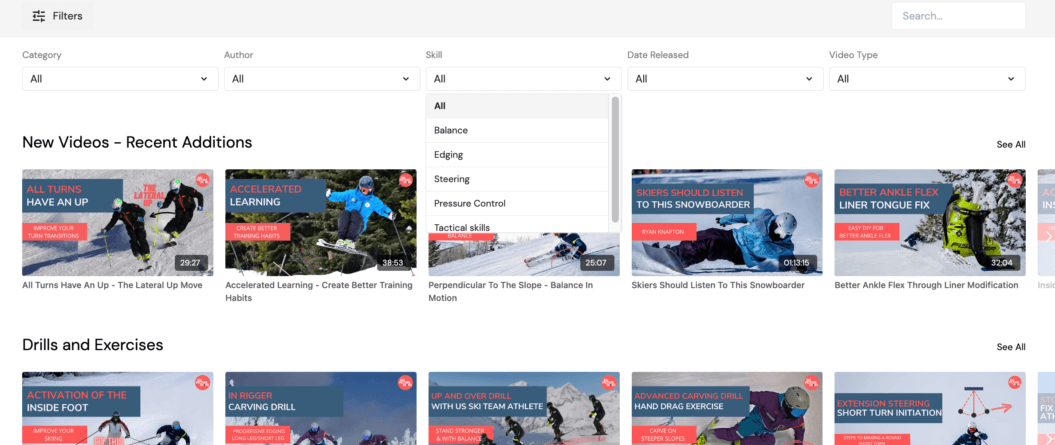
Task: Click title Better Ankle Flex Through Liner Modification
Action: (x=926, y=285)
